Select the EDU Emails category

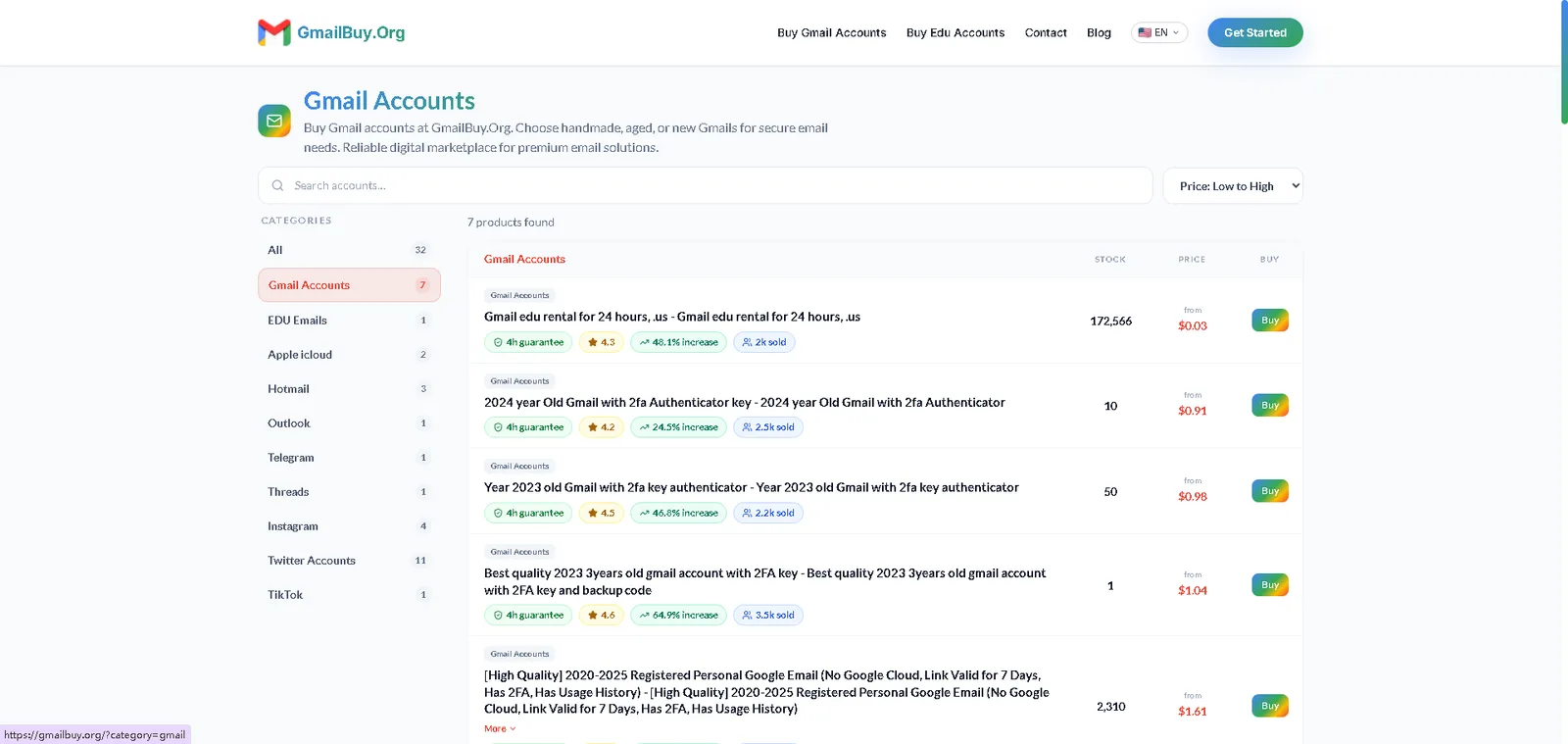(349, 321)
